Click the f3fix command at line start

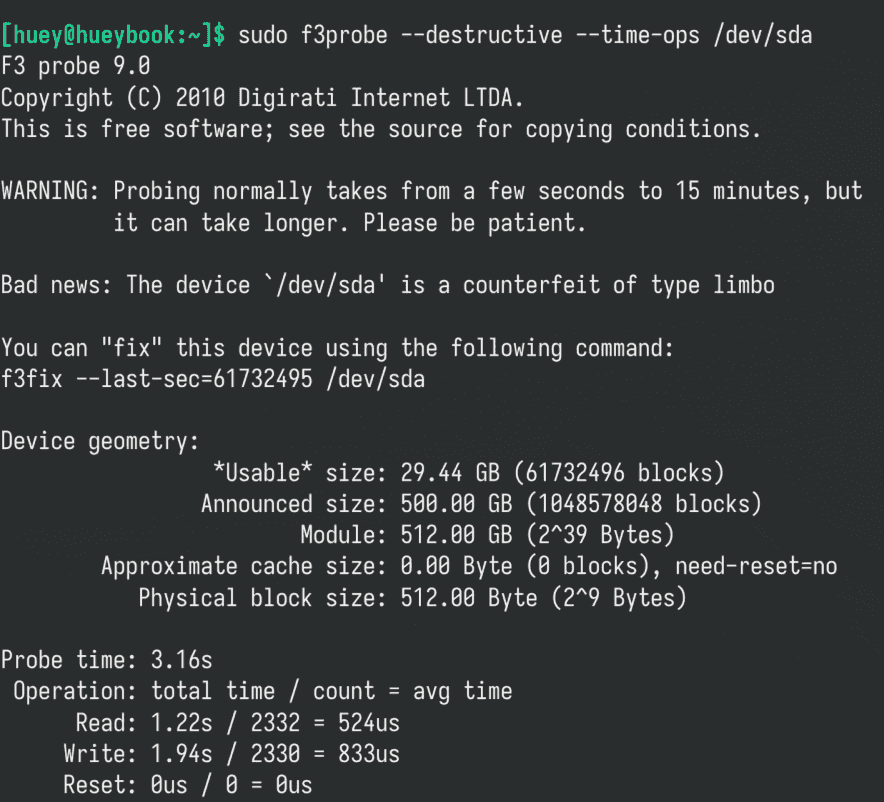(32, 379)
